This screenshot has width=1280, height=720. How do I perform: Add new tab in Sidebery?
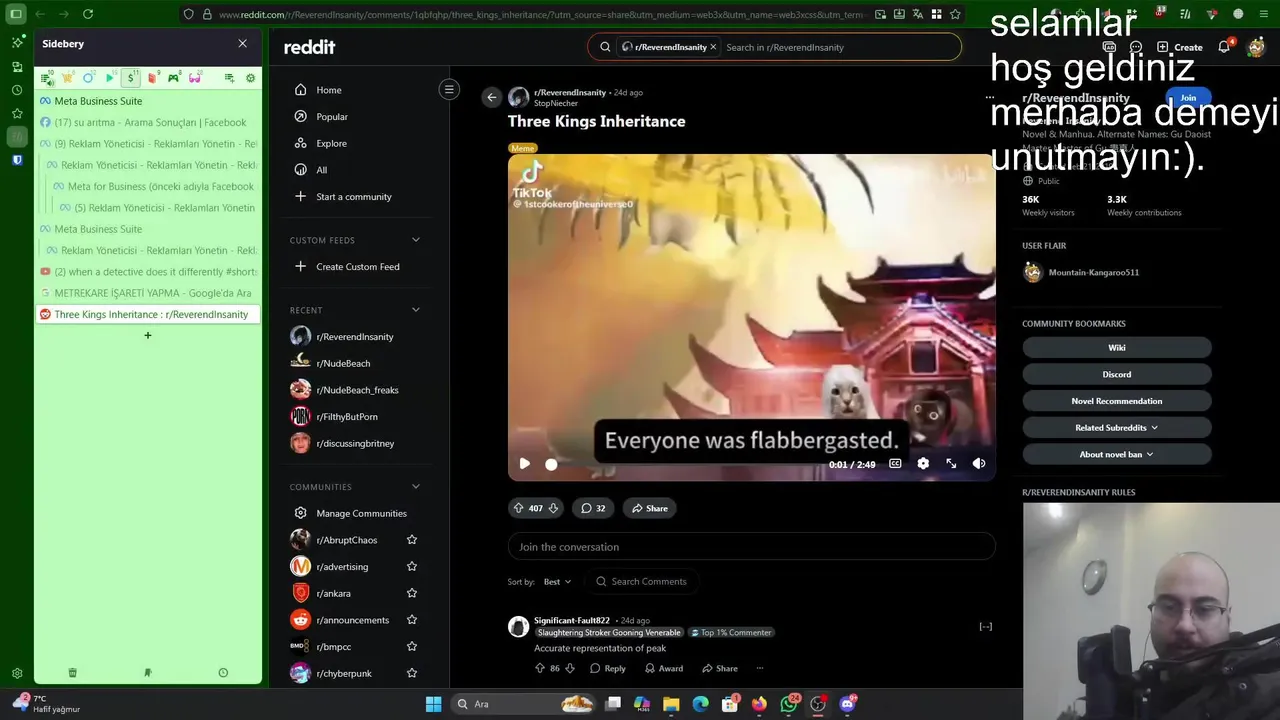click(x=148, y=335)
